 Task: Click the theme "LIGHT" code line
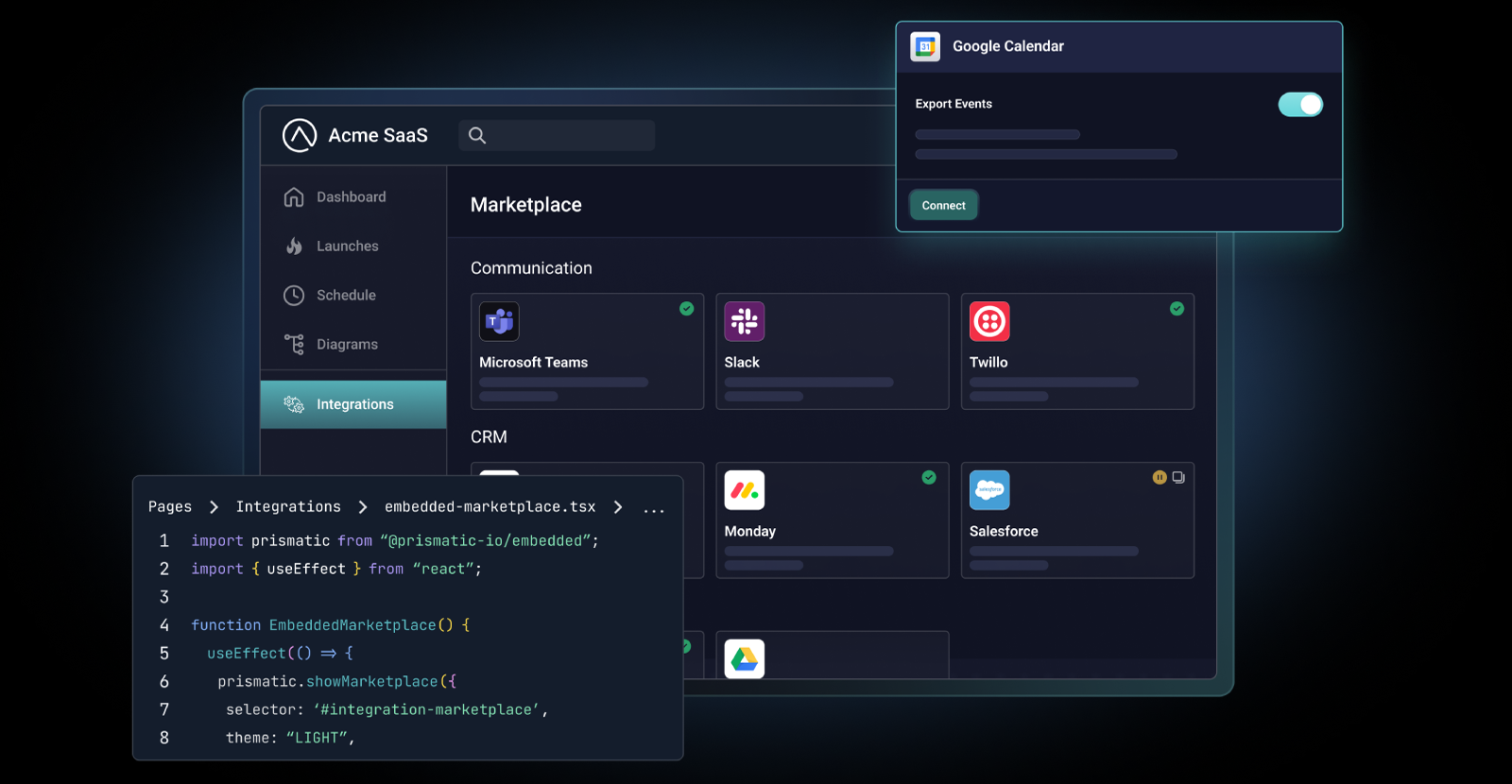click(x=290, y=738)
